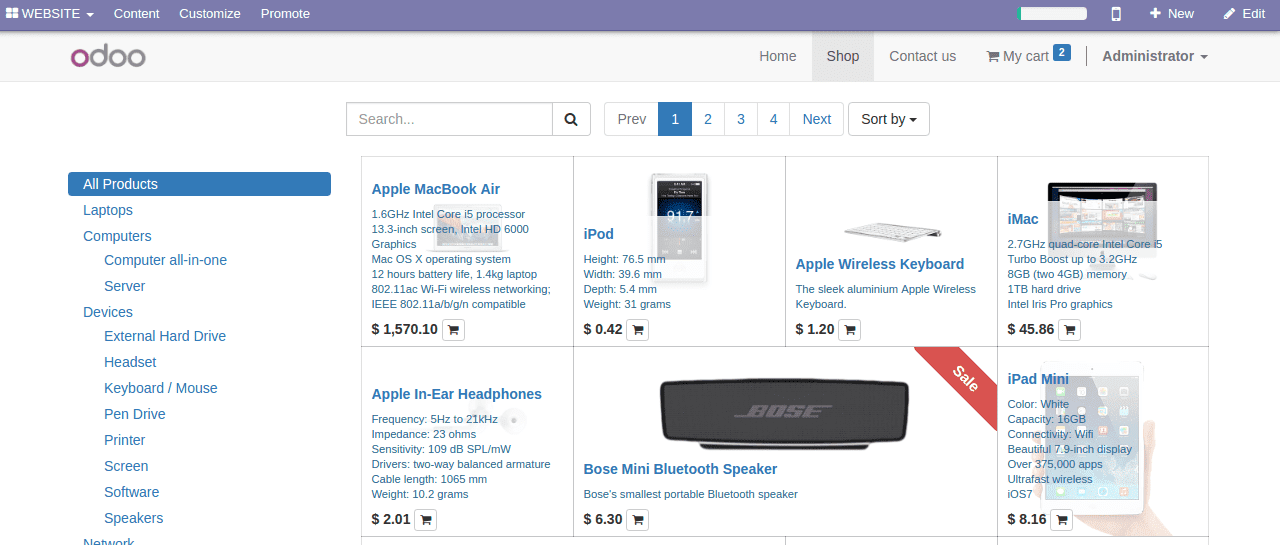
Task: Click the iPod product image
Action: pos(679,228)
